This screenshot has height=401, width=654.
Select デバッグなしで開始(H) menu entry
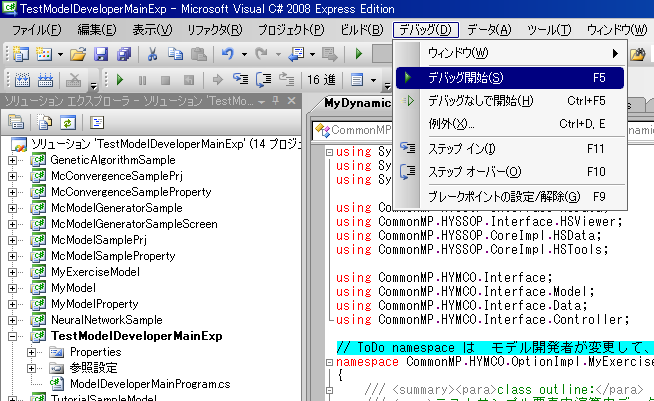pos(510,101)
